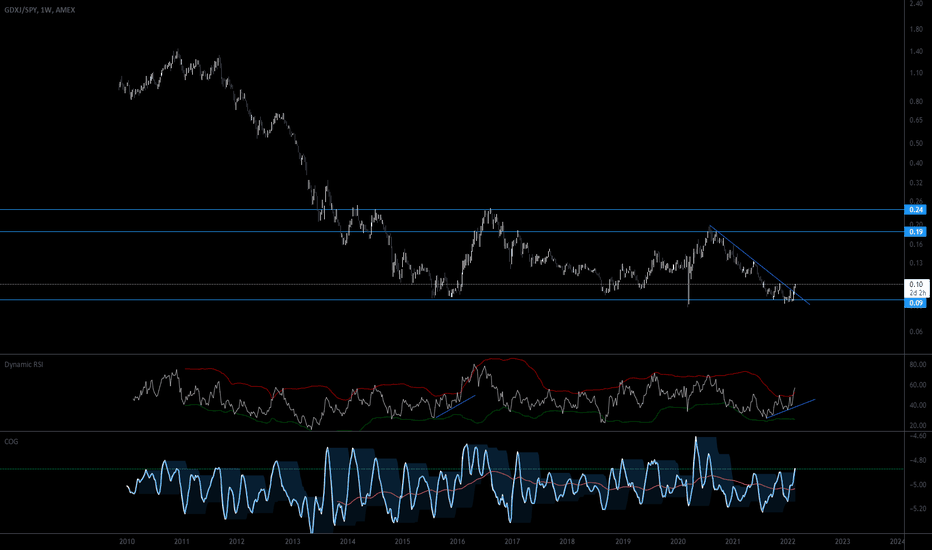Image resolution: width=932 pixels, height=550 pixels.
Task: Click the GDXJ/SPY, 1W, AMEX symbol title
Action: 40,10
